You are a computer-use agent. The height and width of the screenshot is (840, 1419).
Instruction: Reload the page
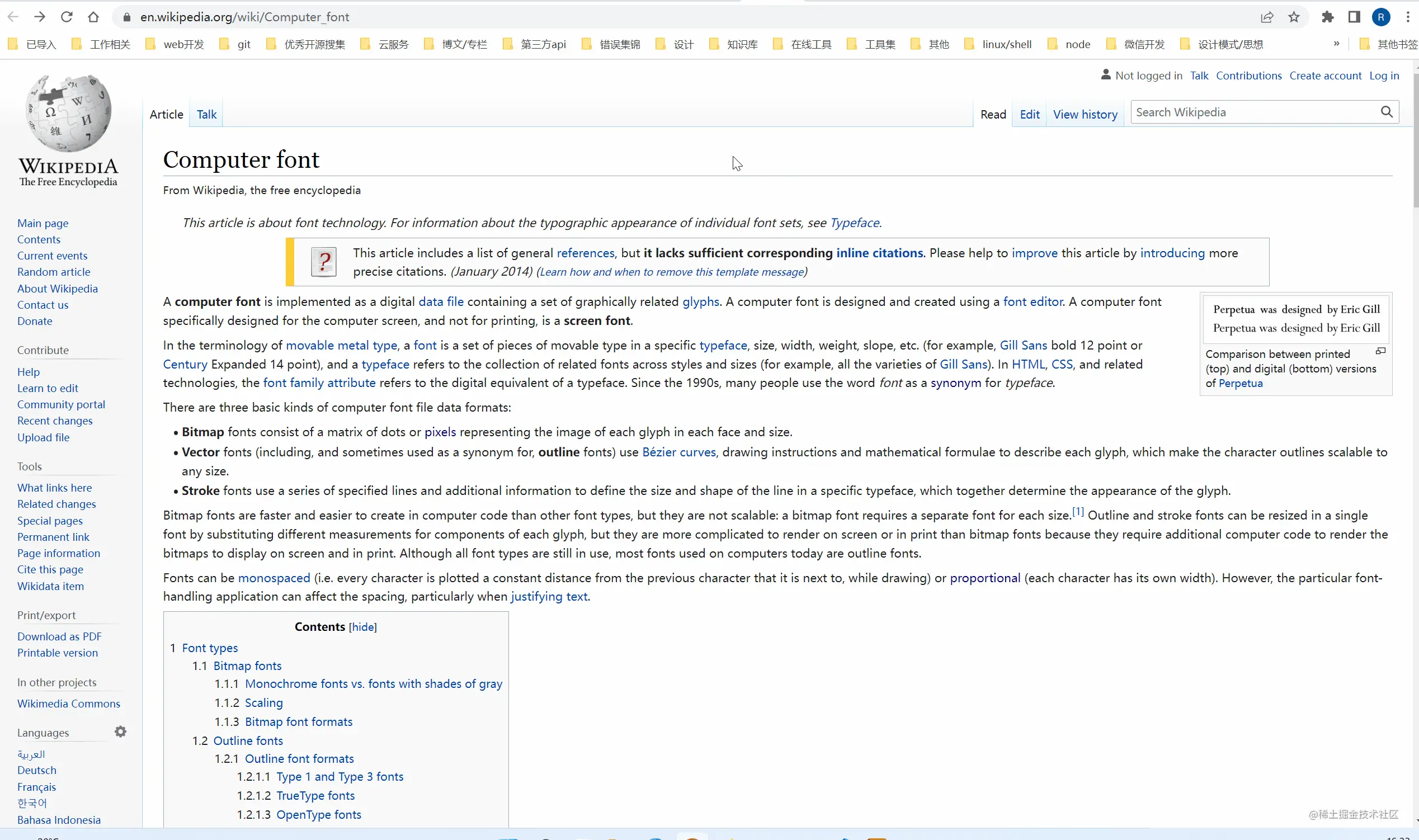point(67,17)
